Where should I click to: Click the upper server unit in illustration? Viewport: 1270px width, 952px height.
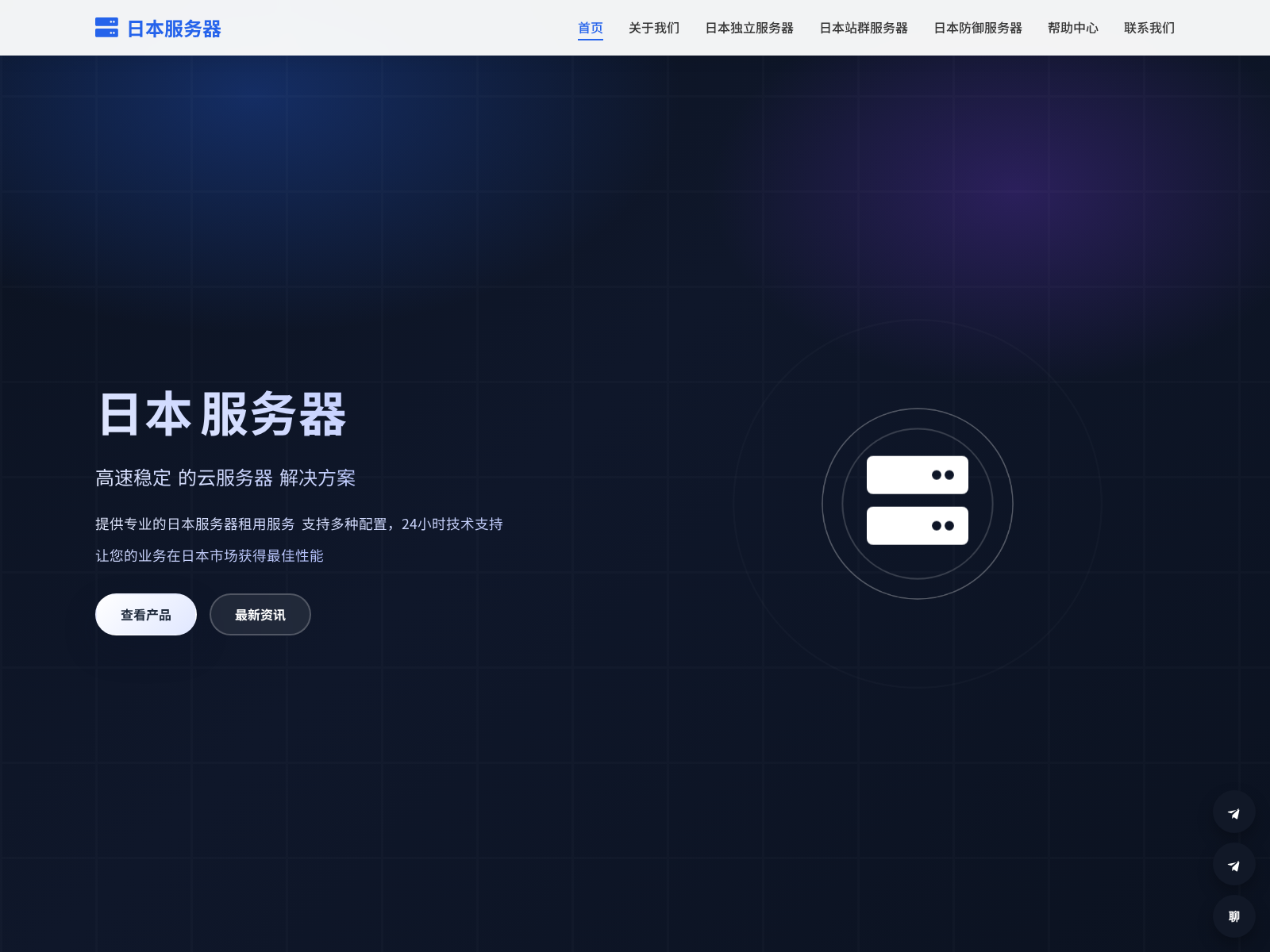click(917, 475)
